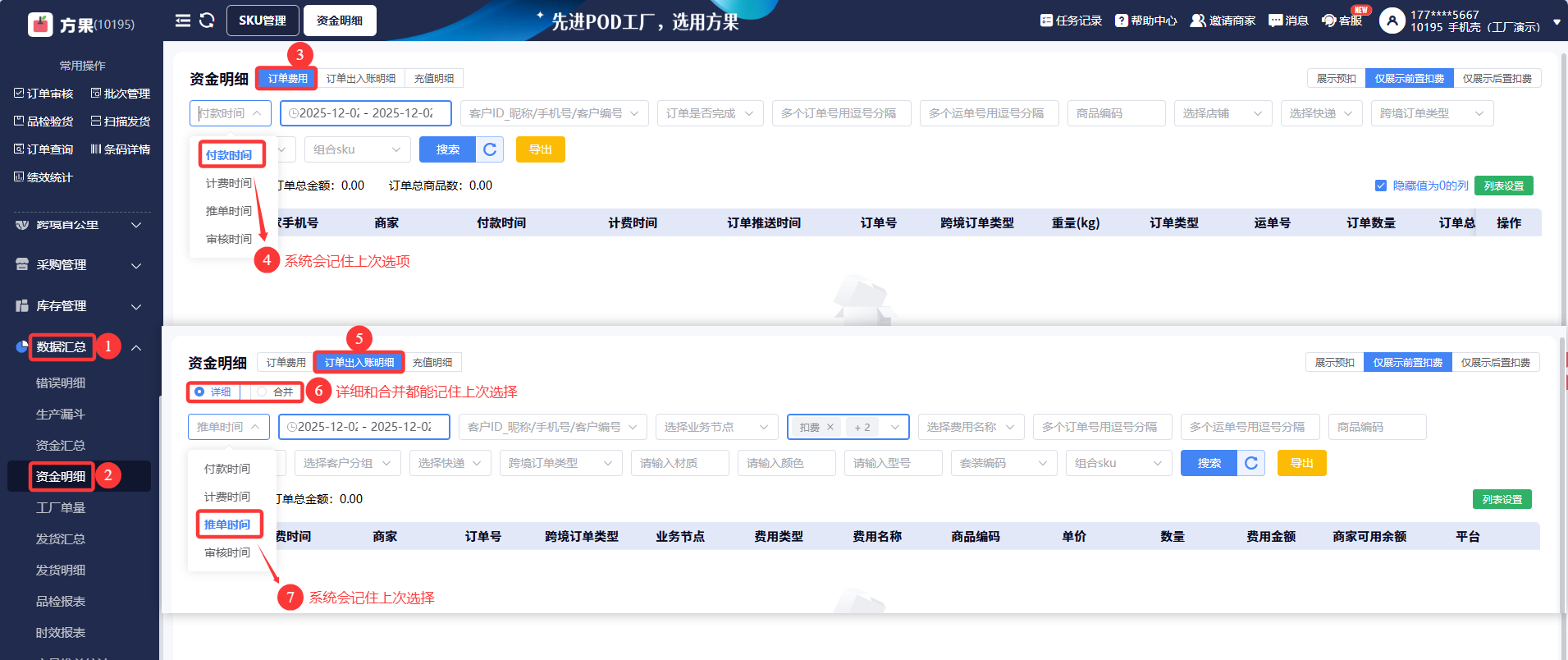Click the yellow 导出 button in upper panel
Image resolution: width=1568 pixels, height=660 pixels.
click(x=540, y=149)
